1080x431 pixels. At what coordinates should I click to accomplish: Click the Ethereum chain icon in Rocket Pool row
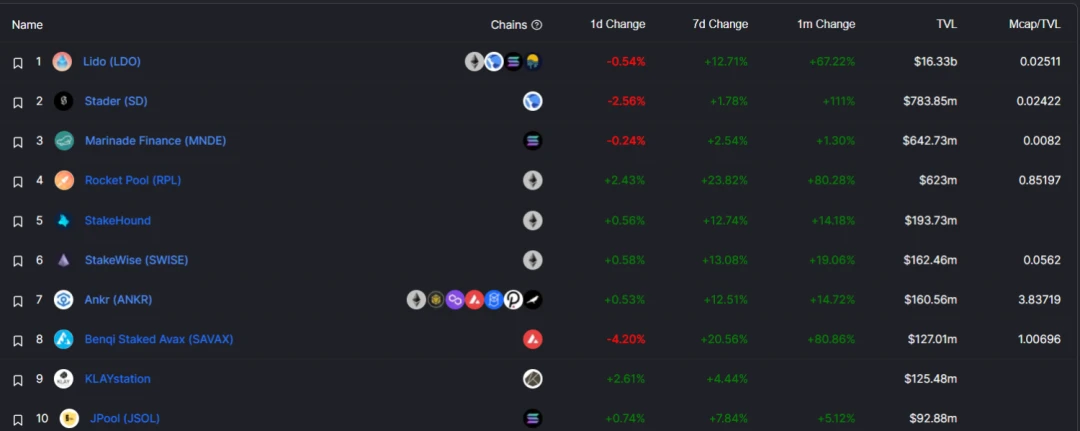pos(532,180)
